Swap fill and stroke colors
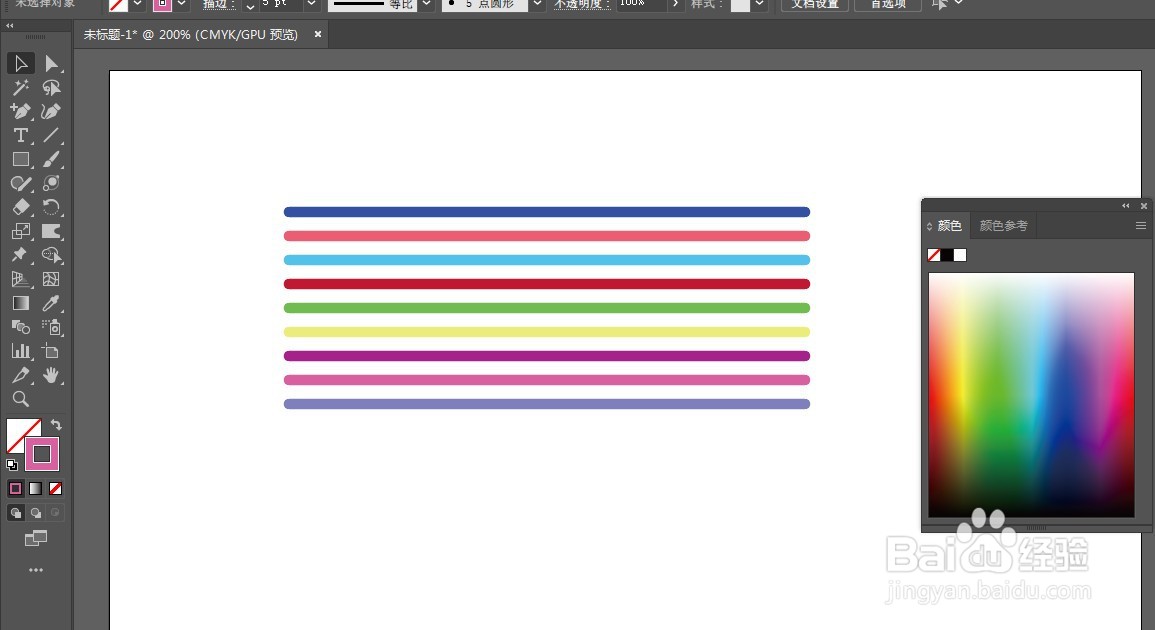Image resolution: width=1155 pixels, height=630 pixels. click(x=57, y=425)
